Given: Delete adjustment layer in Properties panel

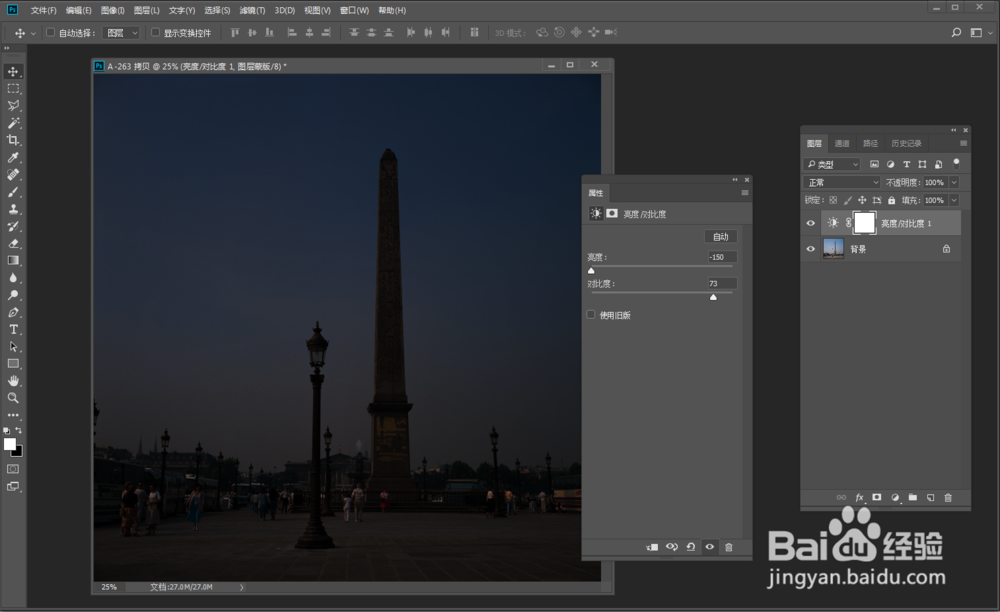Looking at the screenshot, I should [x=729, y=547].
